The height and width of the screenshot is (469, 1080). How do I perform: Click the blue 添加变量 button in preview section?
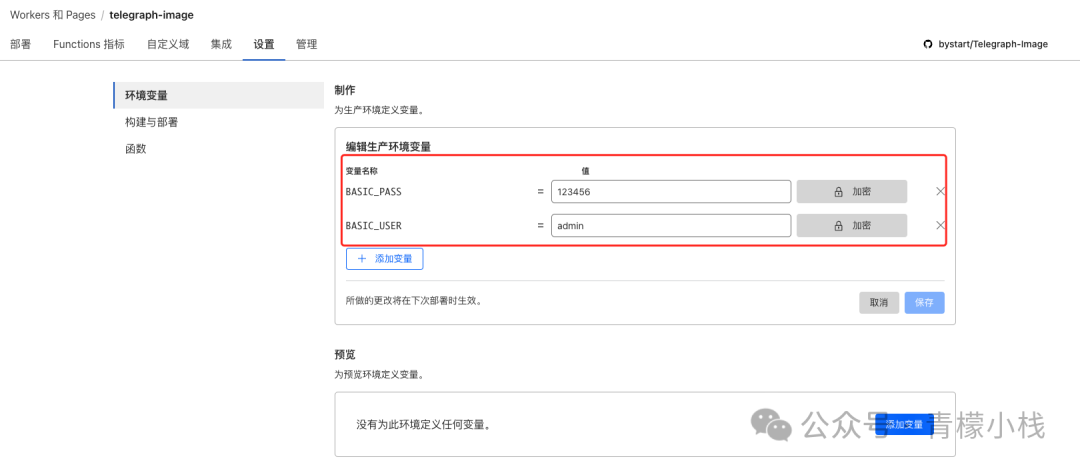(x=904, y=424)
